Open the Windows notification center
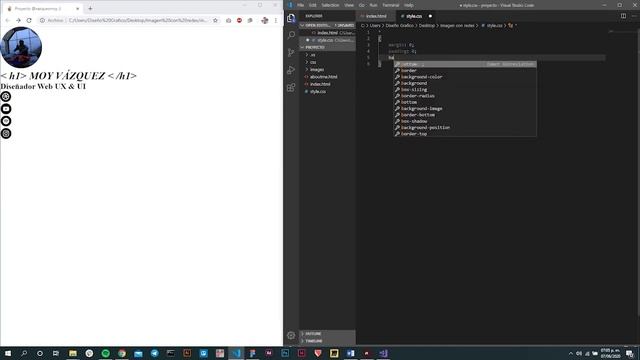The image size is (640, 360). point(630,353)
